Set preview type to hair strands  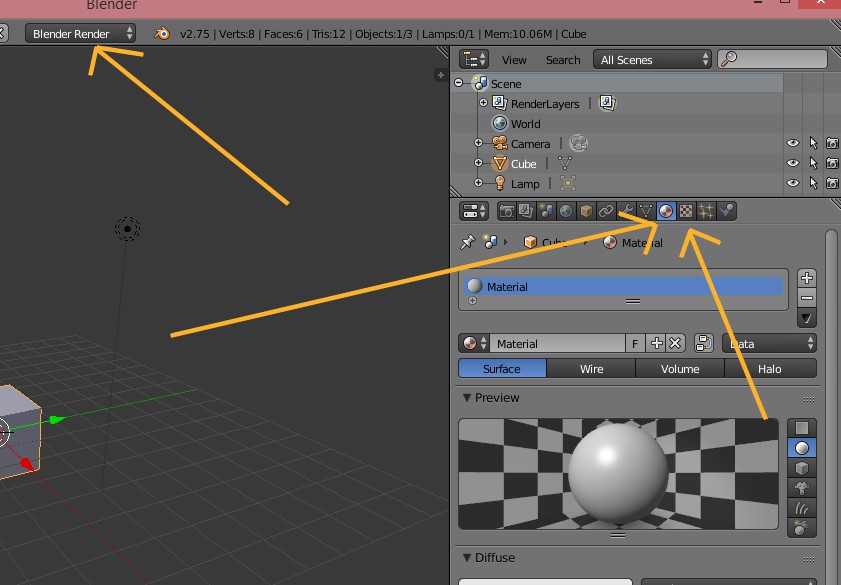[x=802, y=508]
